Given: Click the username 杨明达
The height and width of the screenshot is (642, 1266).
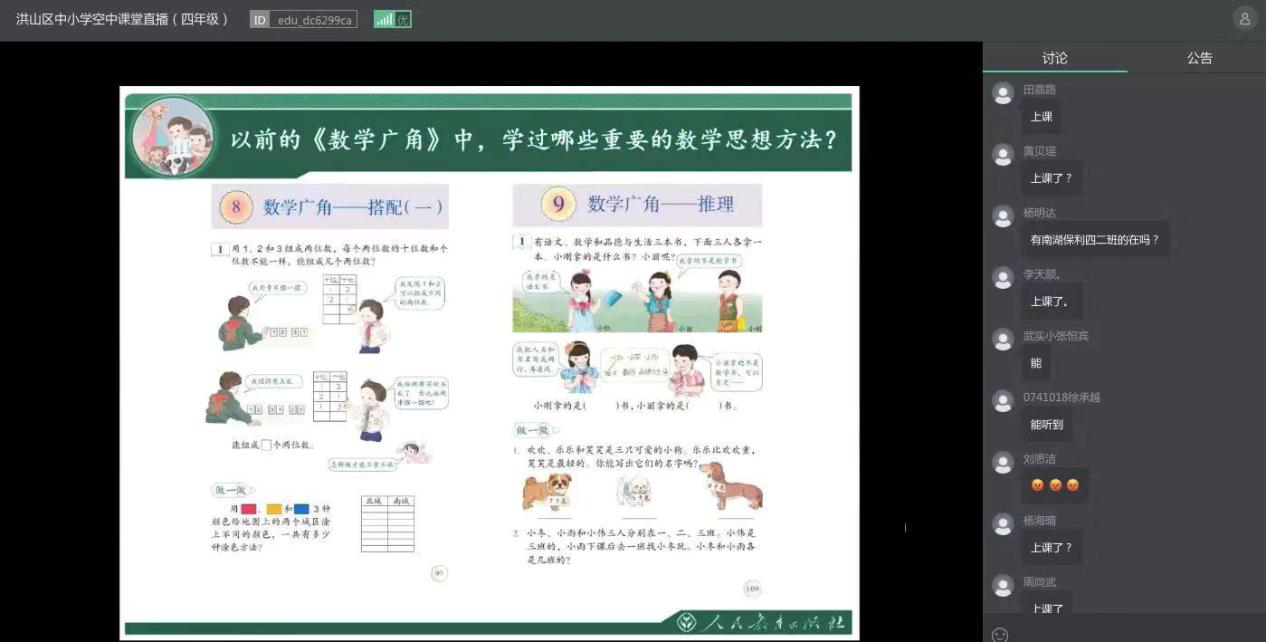Looking at the screenshot, I should coord(1040,213).
